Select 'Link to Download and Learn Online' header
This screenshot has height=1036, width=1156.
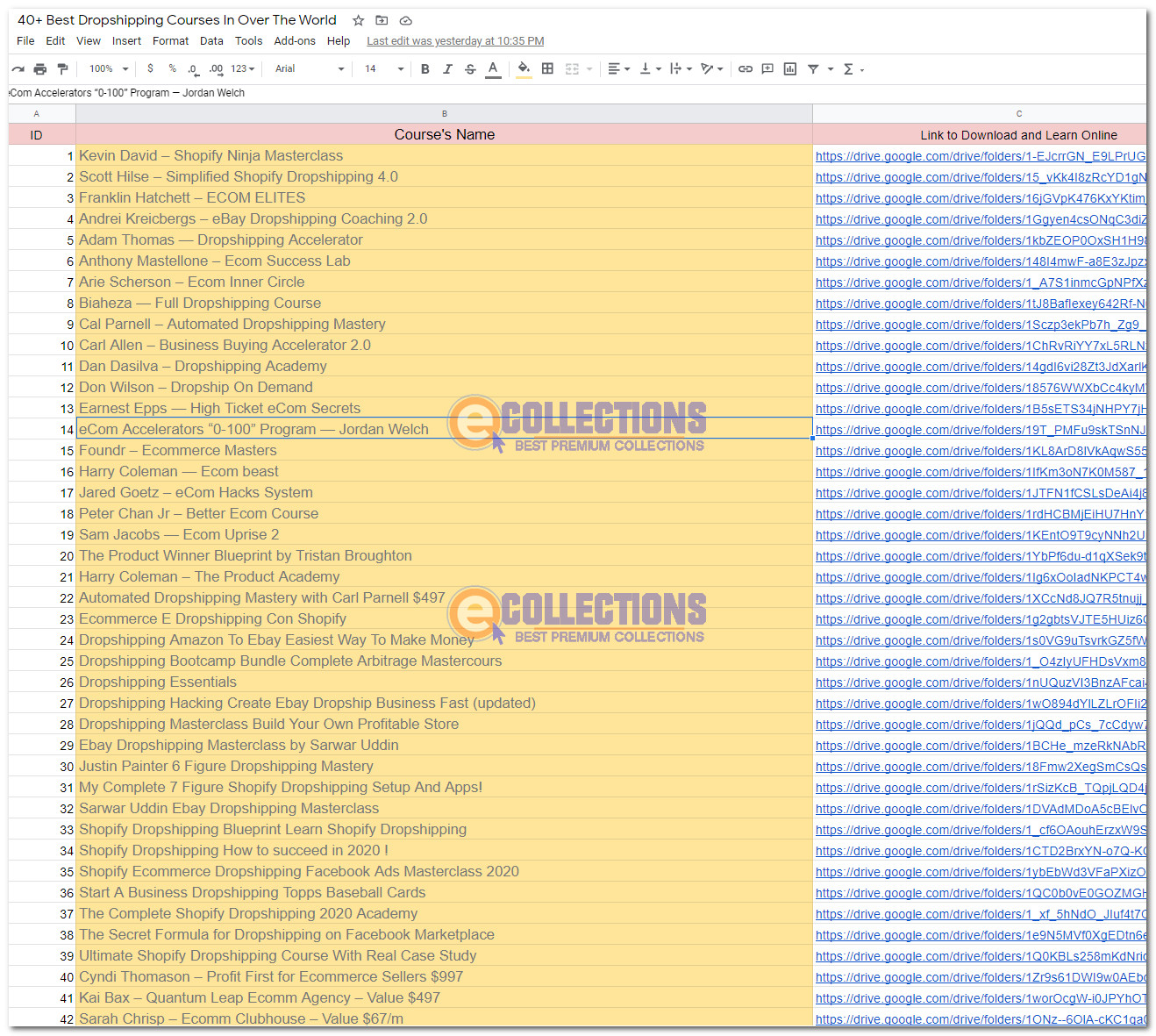pyautogui.click(x=980, y=134)
